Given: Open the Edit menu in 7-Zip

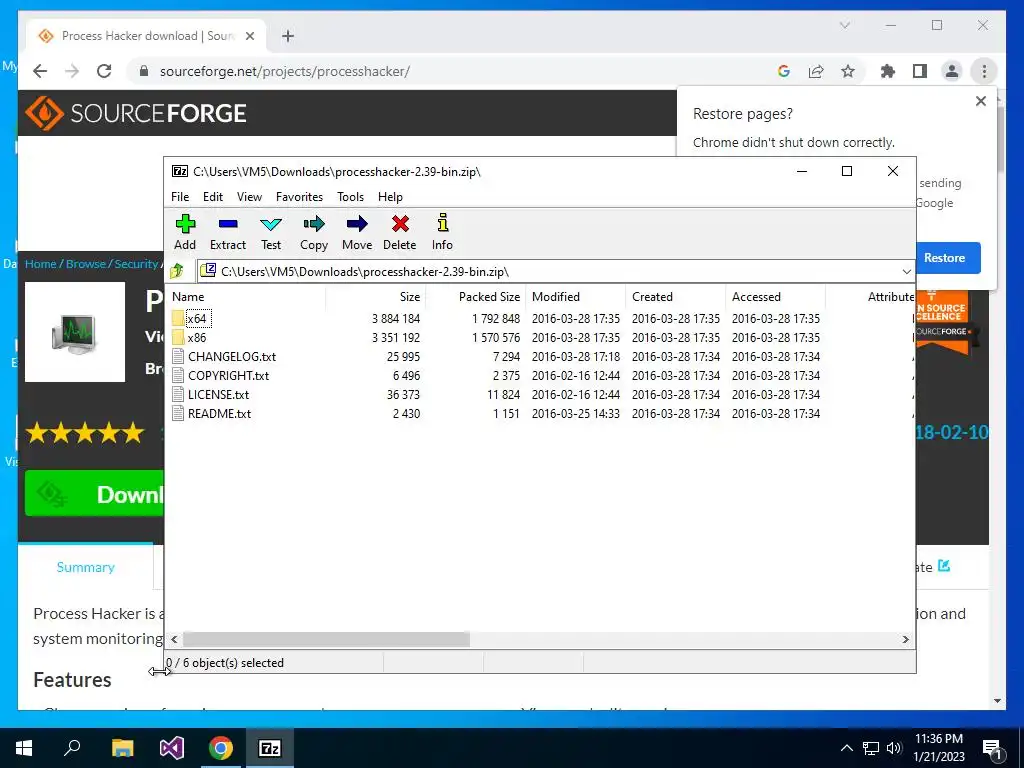Looking at the screenshot, I should [x=213, y=197].
